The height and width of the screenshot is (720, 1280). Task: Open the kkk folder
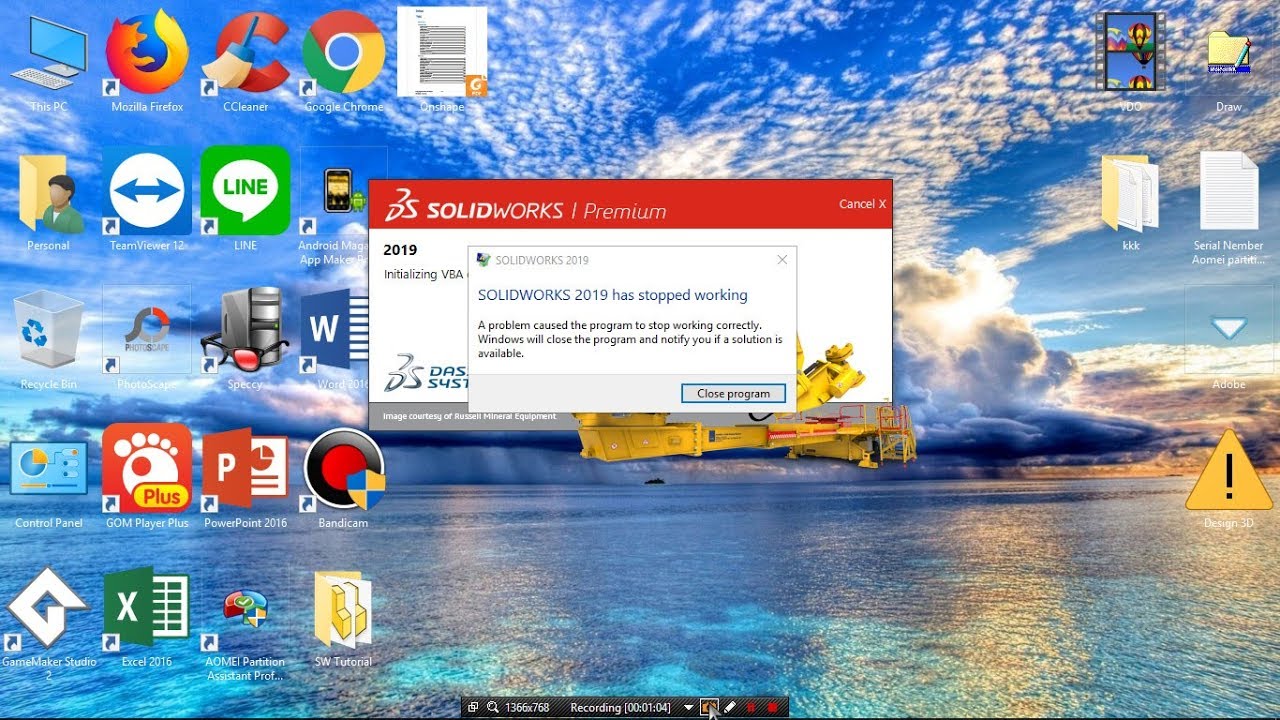coord(1130,202)
